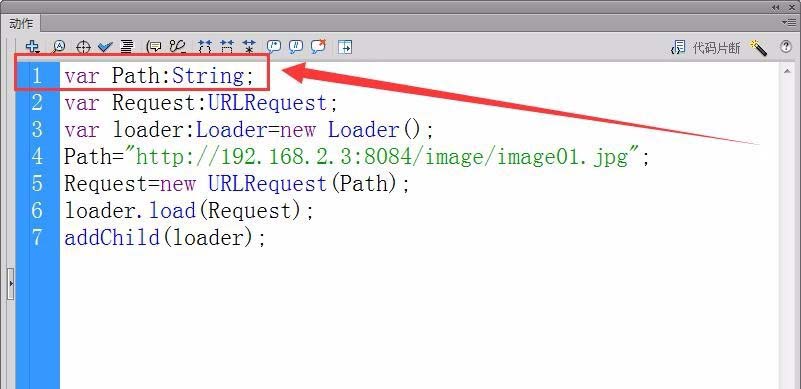Click line number 7 in gutter
Image resolution: width=801 pixels, height=389 pixels.
(x=37, y=238)
